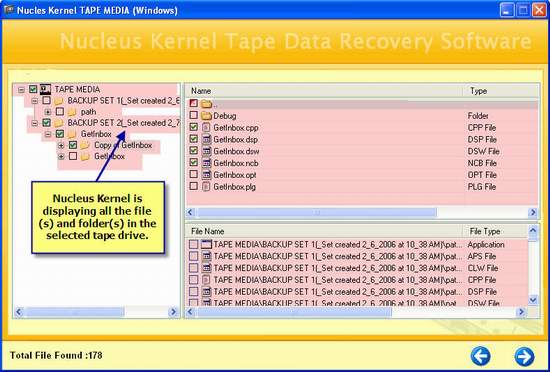
Task: Select the GetInbox.dsp file name
Action: pos(236,140)
